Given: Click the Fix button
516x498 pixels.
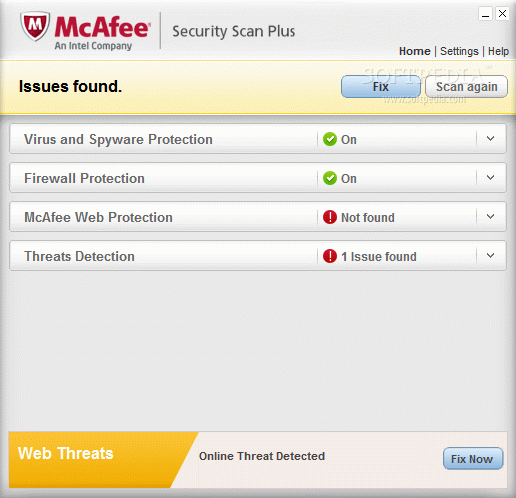Looking at the screenshot, I should click(381, 87).
